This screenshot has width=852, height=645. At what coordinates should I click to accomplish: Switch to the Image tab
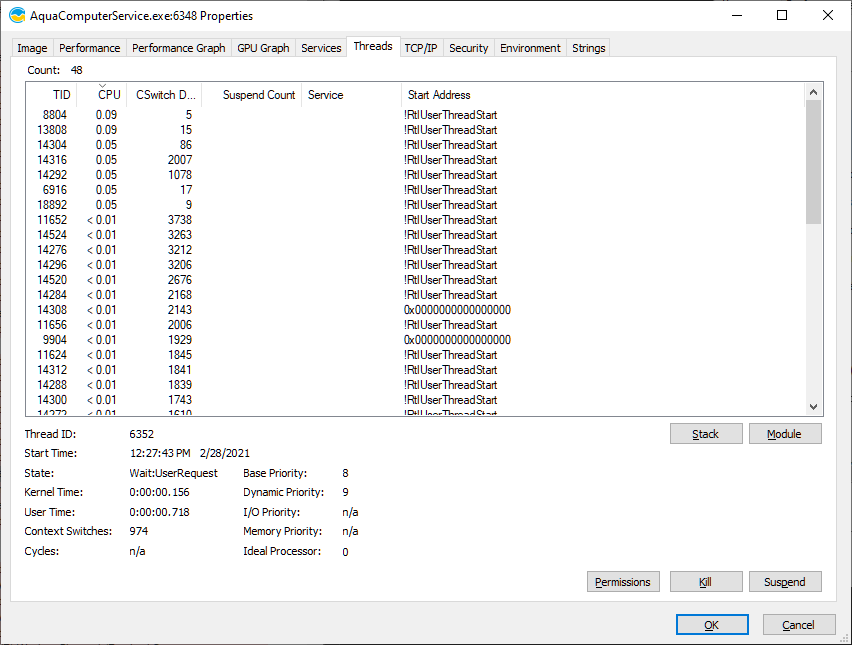[32, 48]
